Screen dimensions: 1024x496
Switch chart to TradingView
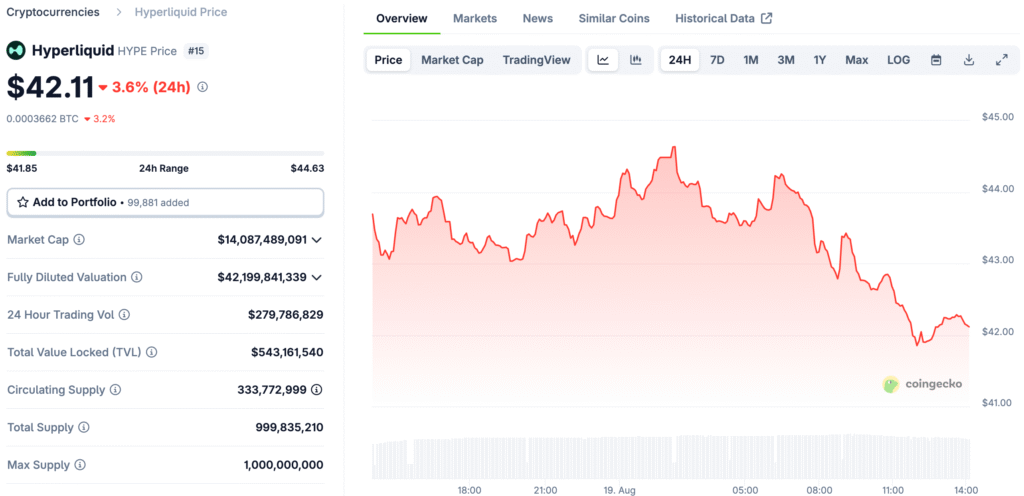pyautogui.click(x=536, y=60)
